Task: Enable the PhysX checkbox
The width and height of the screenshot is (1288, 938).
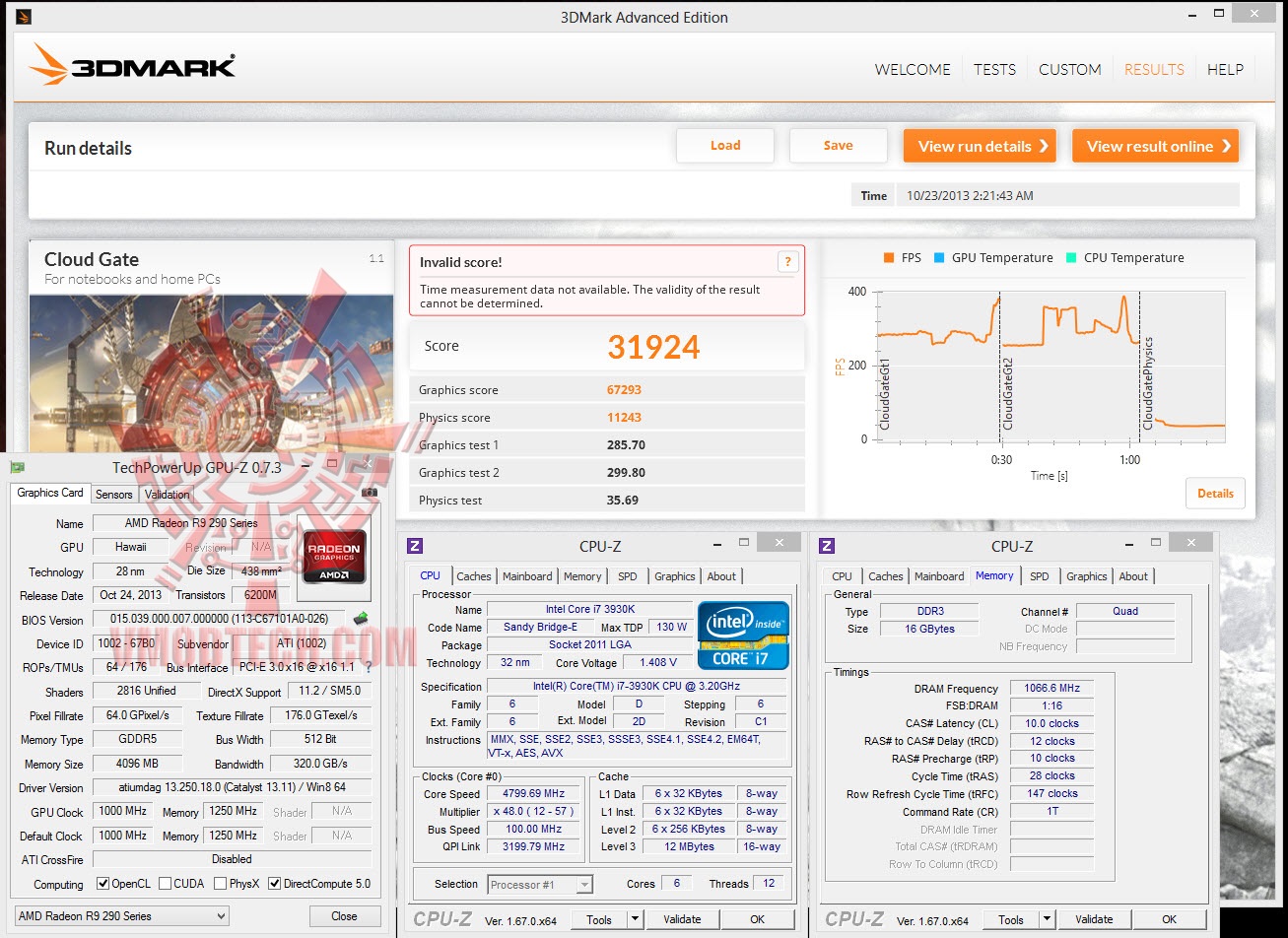Action: [220, 884]
